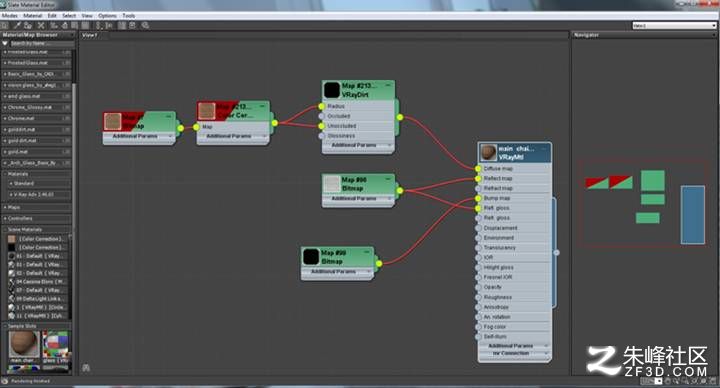Collapse the main chair VRayMtl node
This screenshot has width=720, height=388.
(545, 149)
